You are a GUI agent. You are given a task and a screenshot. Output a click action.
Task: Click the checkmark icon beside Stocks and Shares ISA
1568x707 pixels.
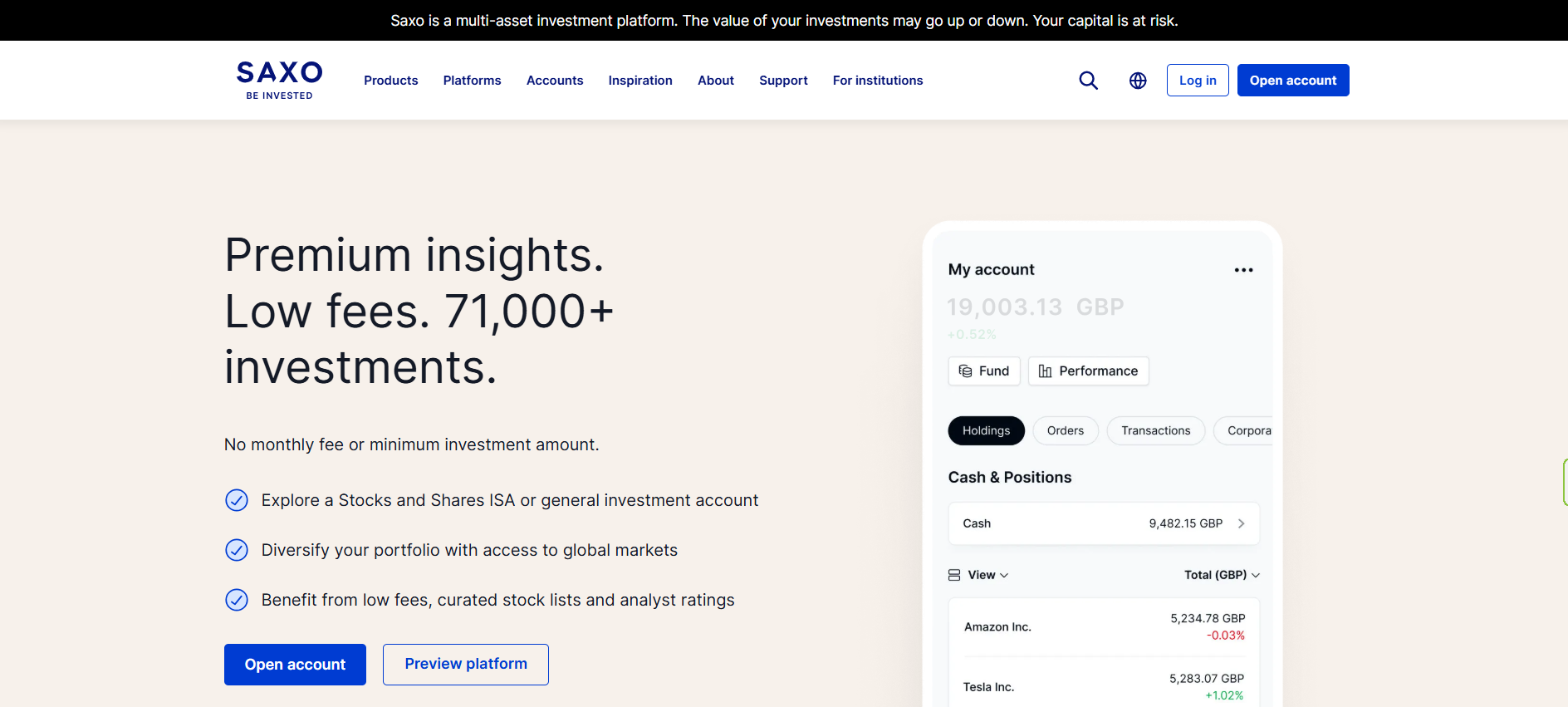coord(237,500)
